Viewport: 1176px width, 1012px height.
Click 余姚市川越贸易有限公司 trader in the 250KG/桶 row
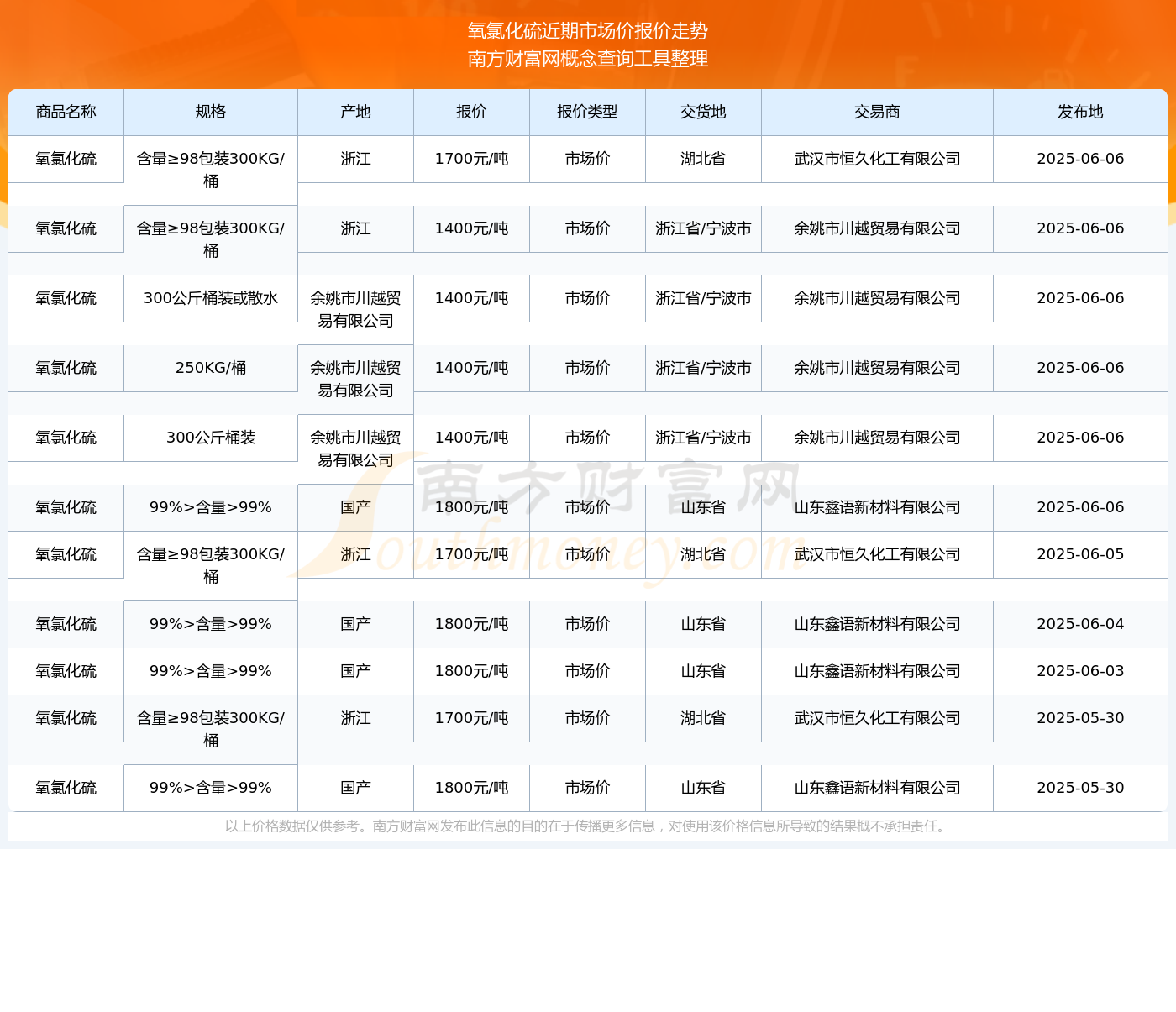pyautogui.click(x=878, y=368)
